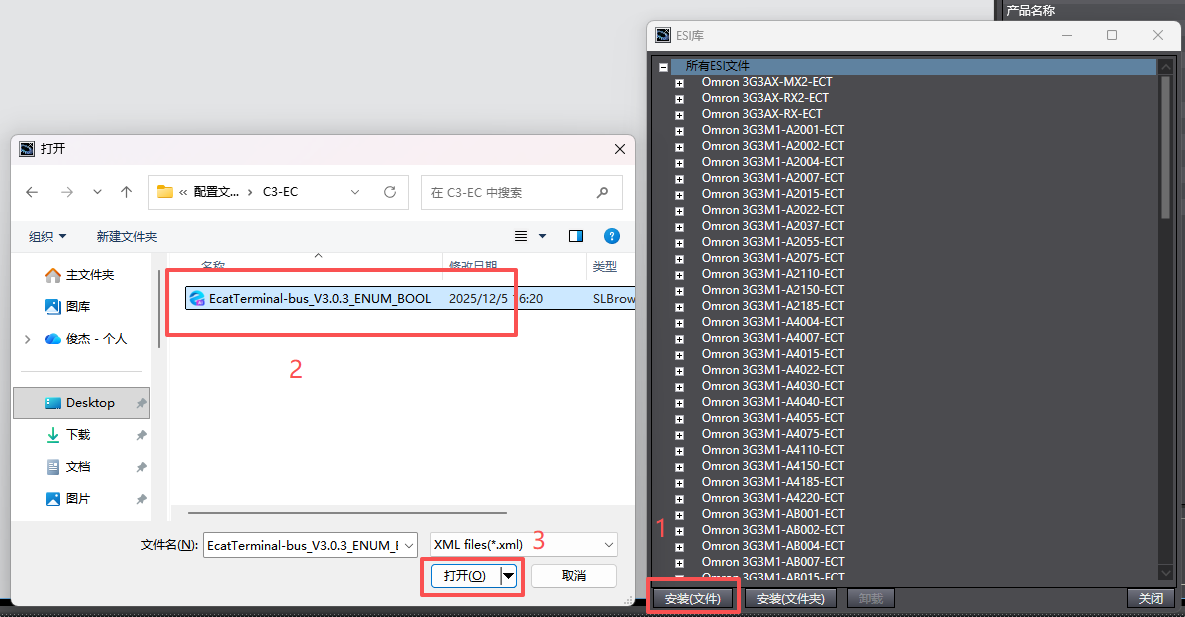
Task: Refresh the C3-EC folder listing
Action: (x=390, y=192)
